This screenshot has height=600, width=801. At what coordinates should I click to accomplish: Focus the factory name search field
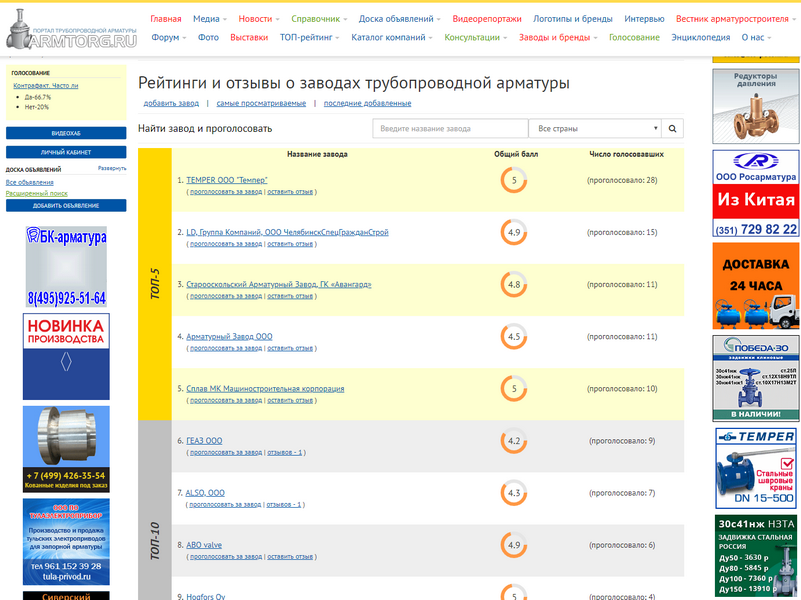click(x=450, y=129)
